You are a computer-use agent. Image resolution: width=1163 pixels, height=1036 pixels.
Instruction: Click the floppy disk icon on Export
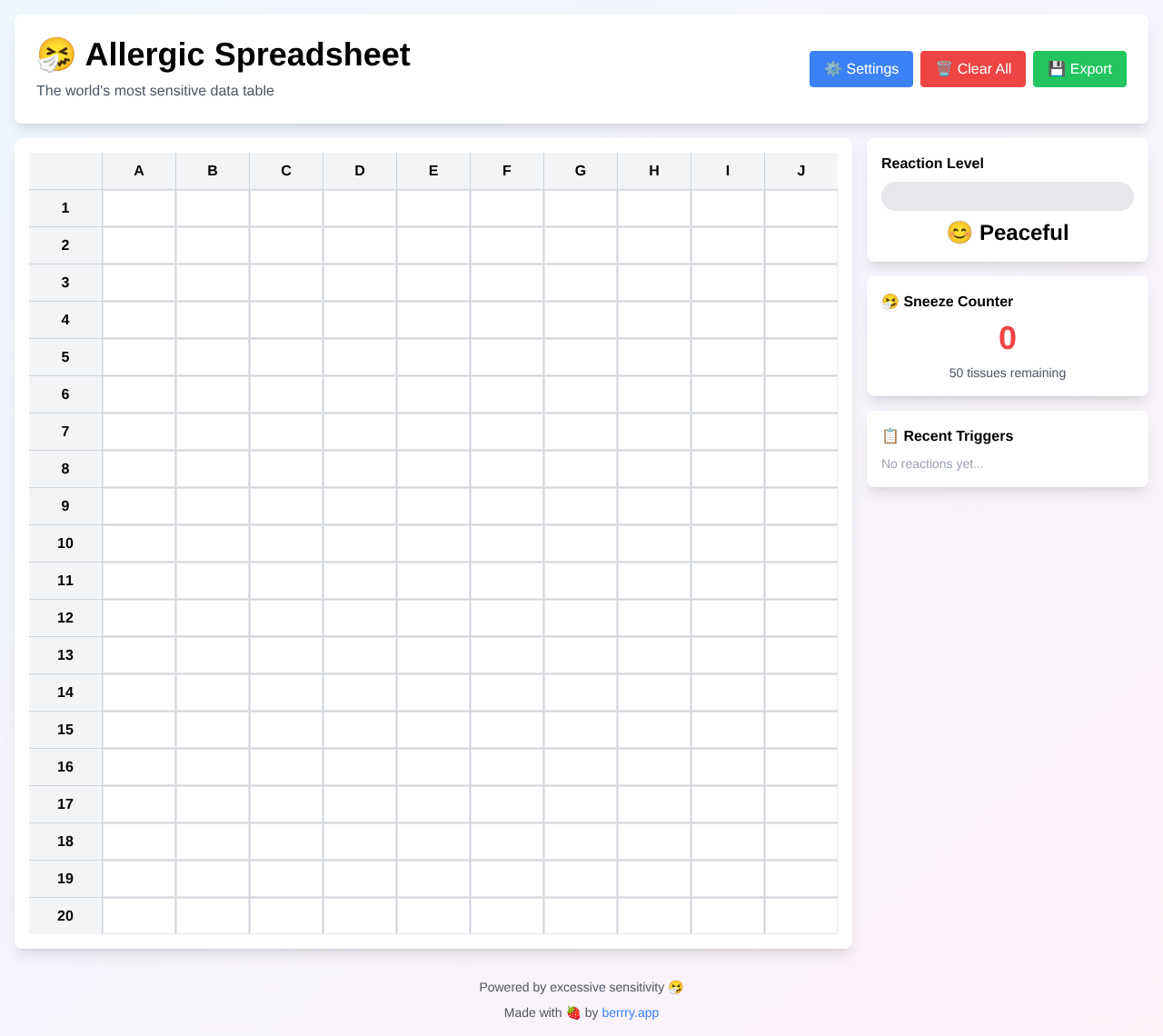tap(1055, 68)
